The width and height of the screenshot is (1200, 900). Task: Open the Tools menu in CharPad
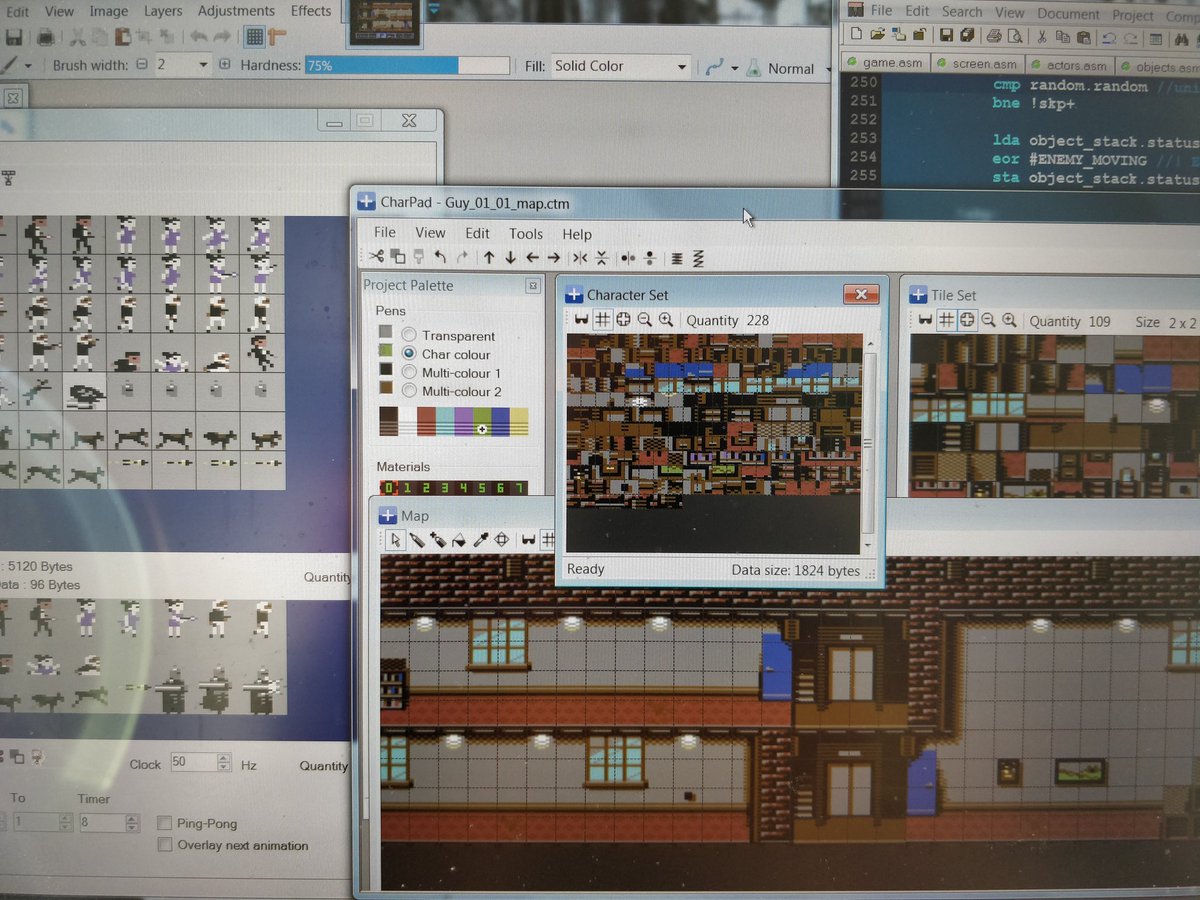coord(526,233)
